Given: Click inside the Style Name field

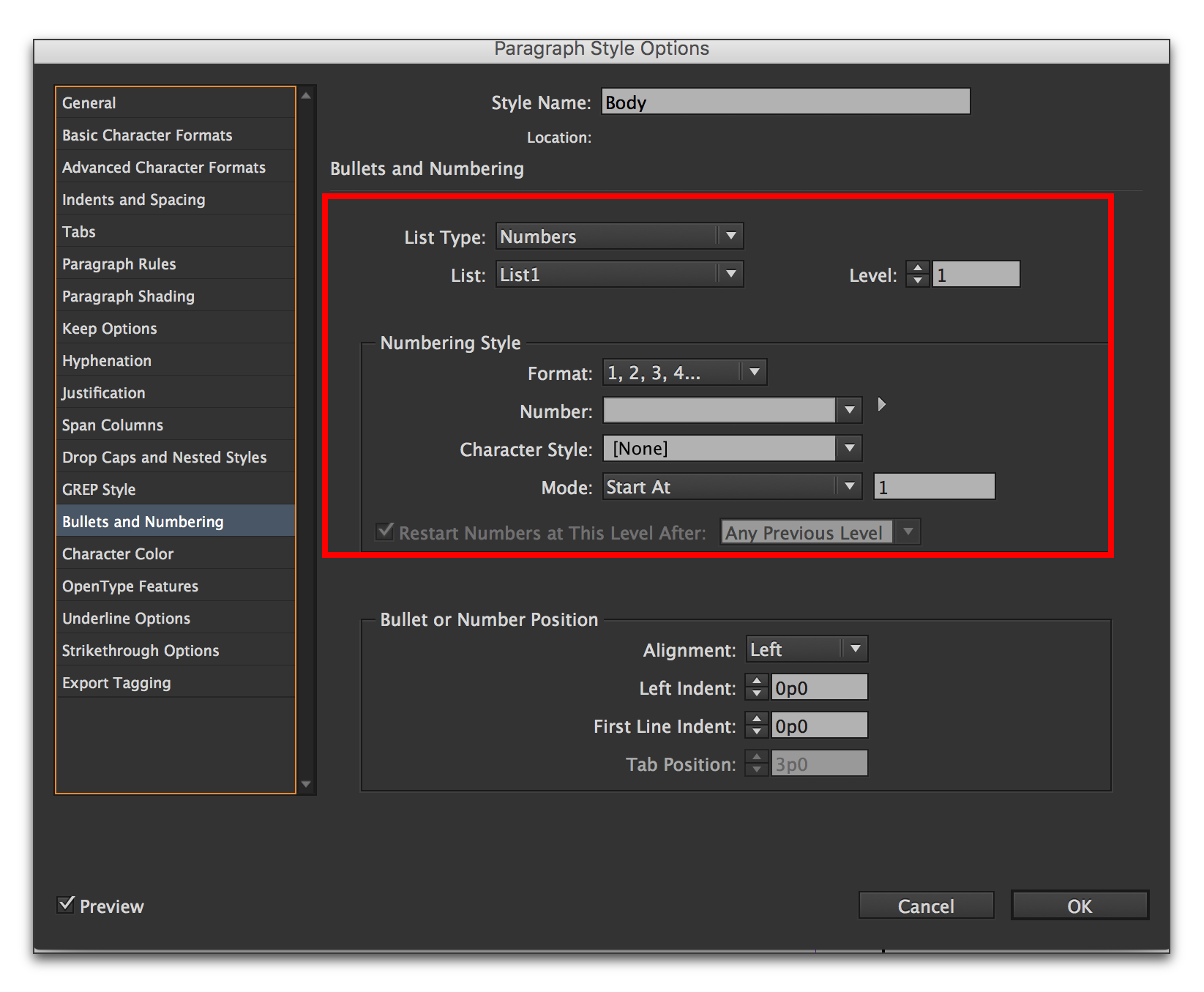Looking at the screenshot, I should pyautogui.click(x=785, y=102).
